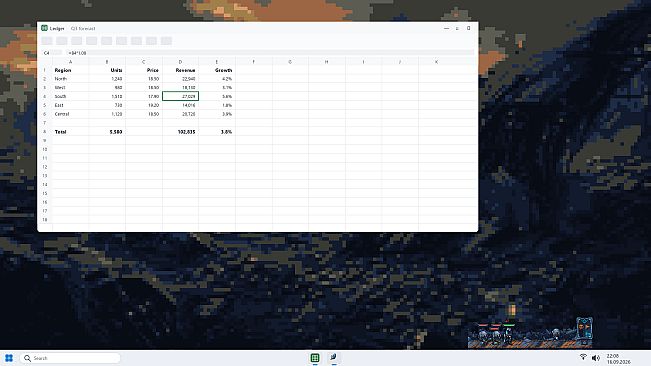The width and height of the screenshot is (651, 366).
Task: Select row 8 header for Total
Action: 45,132
